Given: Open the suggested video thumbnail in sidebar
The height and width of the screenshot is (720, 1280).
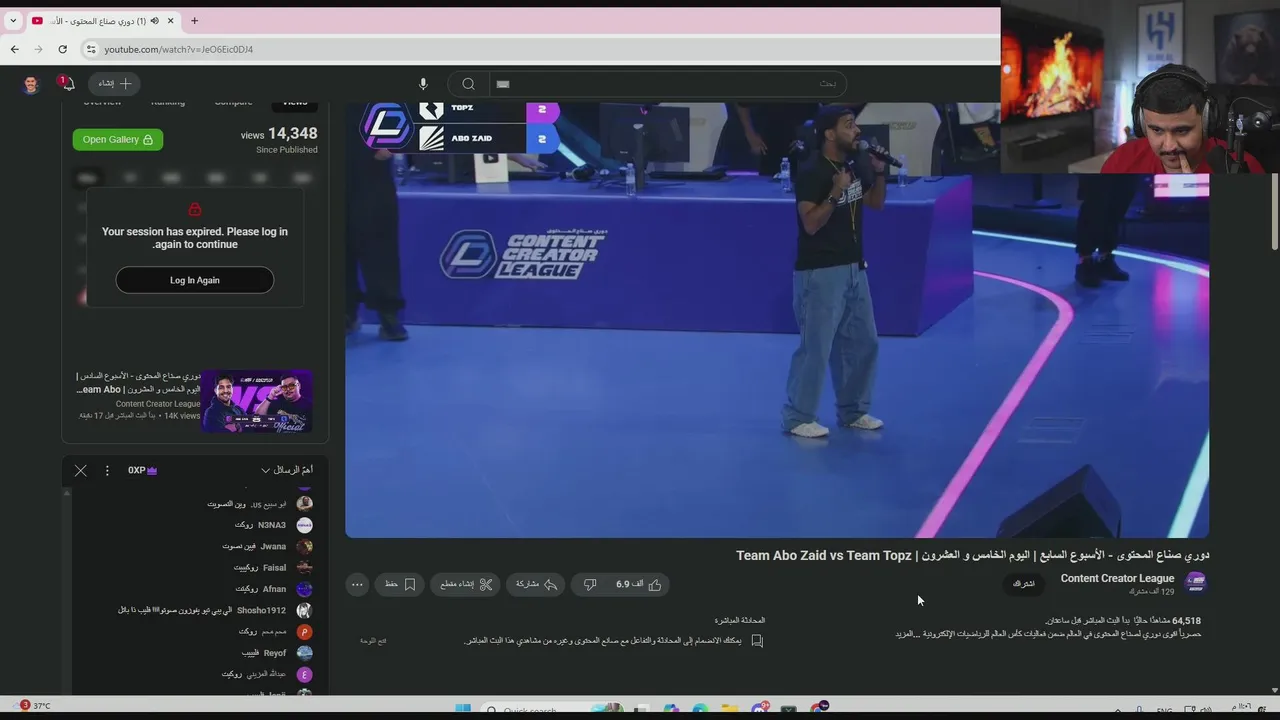Looking at the screenshot, I should pyautogui.click(x=257, y=401).
